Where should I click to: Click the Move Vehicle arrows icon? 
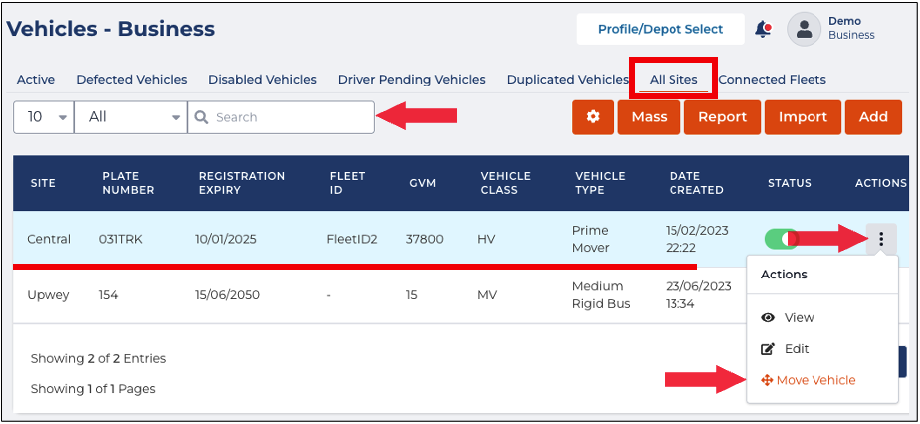[767, 380]
